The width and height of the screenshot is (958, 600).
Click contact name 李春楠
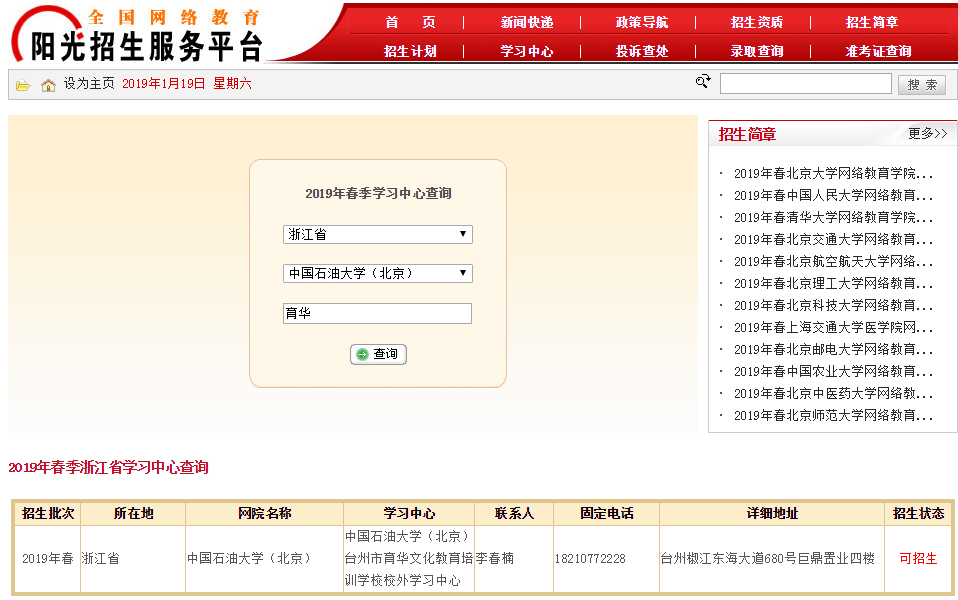495,558
